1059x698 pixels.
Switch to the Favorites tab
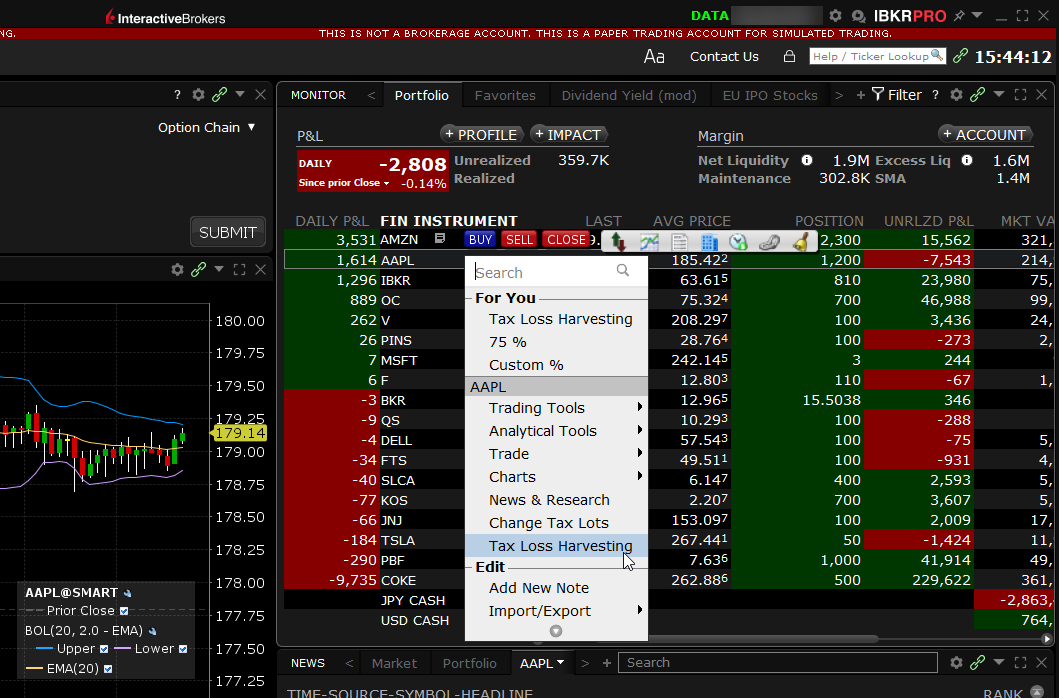(505, 96)
